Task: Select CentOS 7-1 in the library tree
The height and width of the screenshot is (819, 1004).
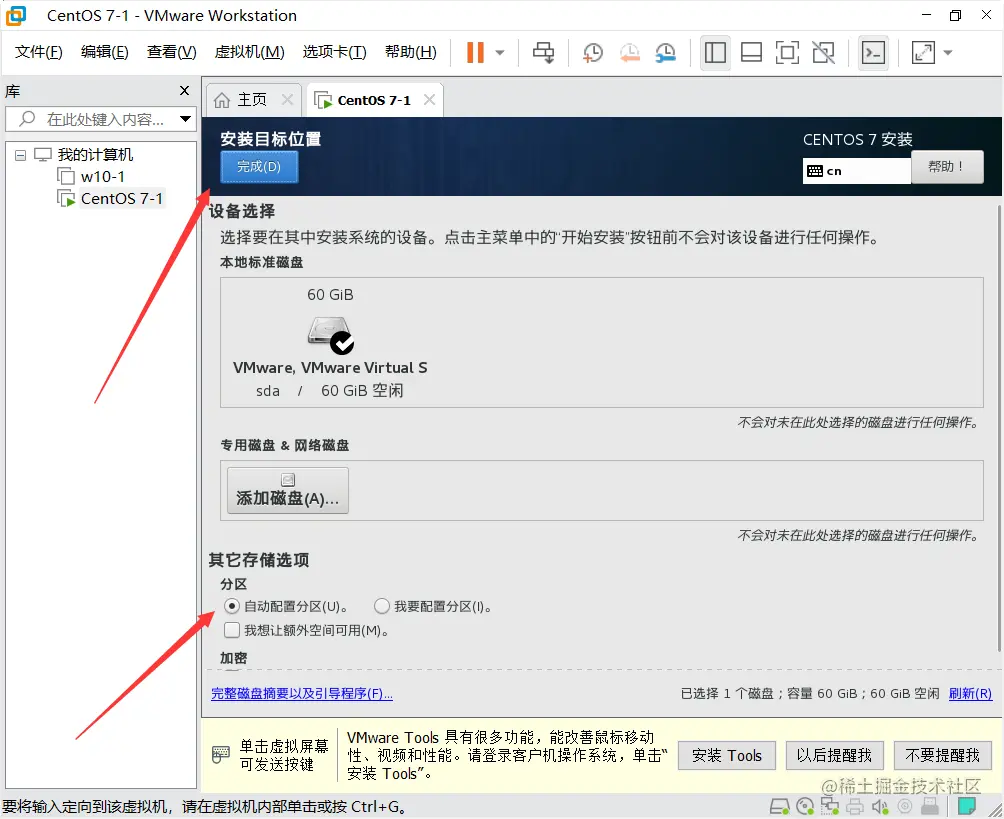Action: tap(121, 199)
